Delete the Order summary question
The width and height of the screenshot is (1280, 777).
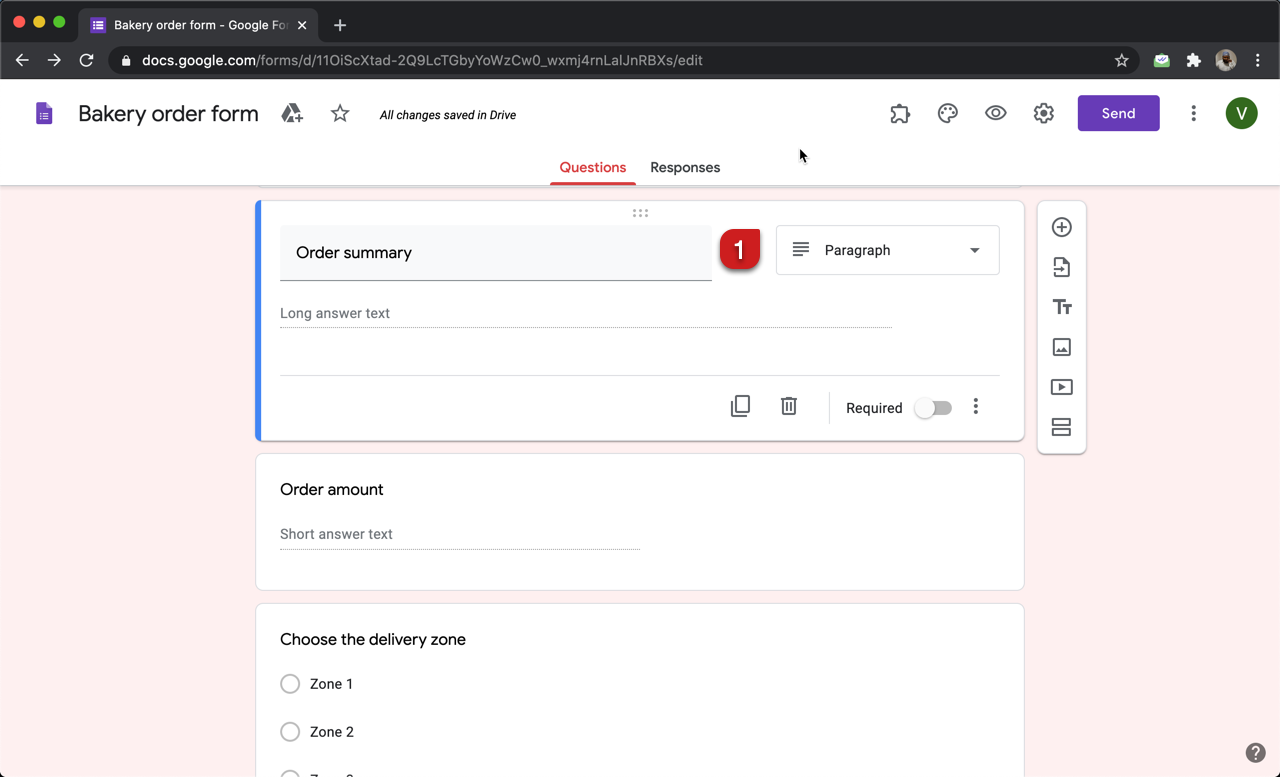click(x=788, y=406)
